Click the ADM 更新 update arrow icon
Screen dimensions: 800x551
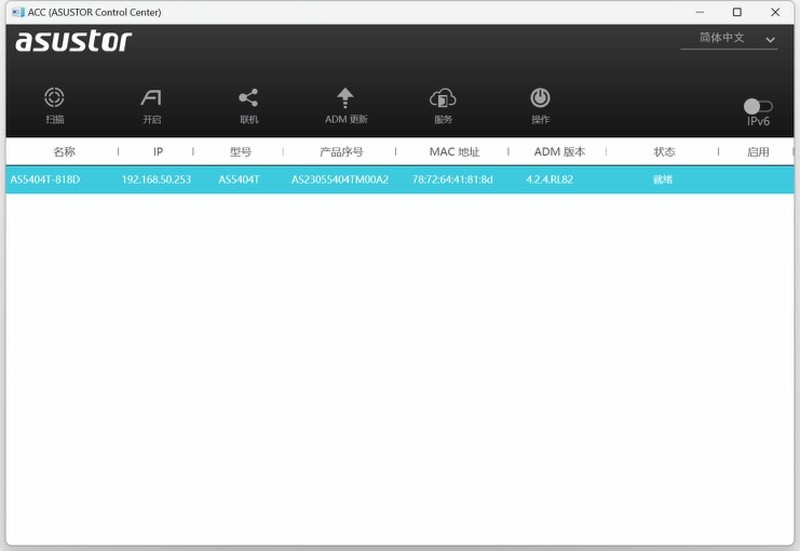point(345,97)
